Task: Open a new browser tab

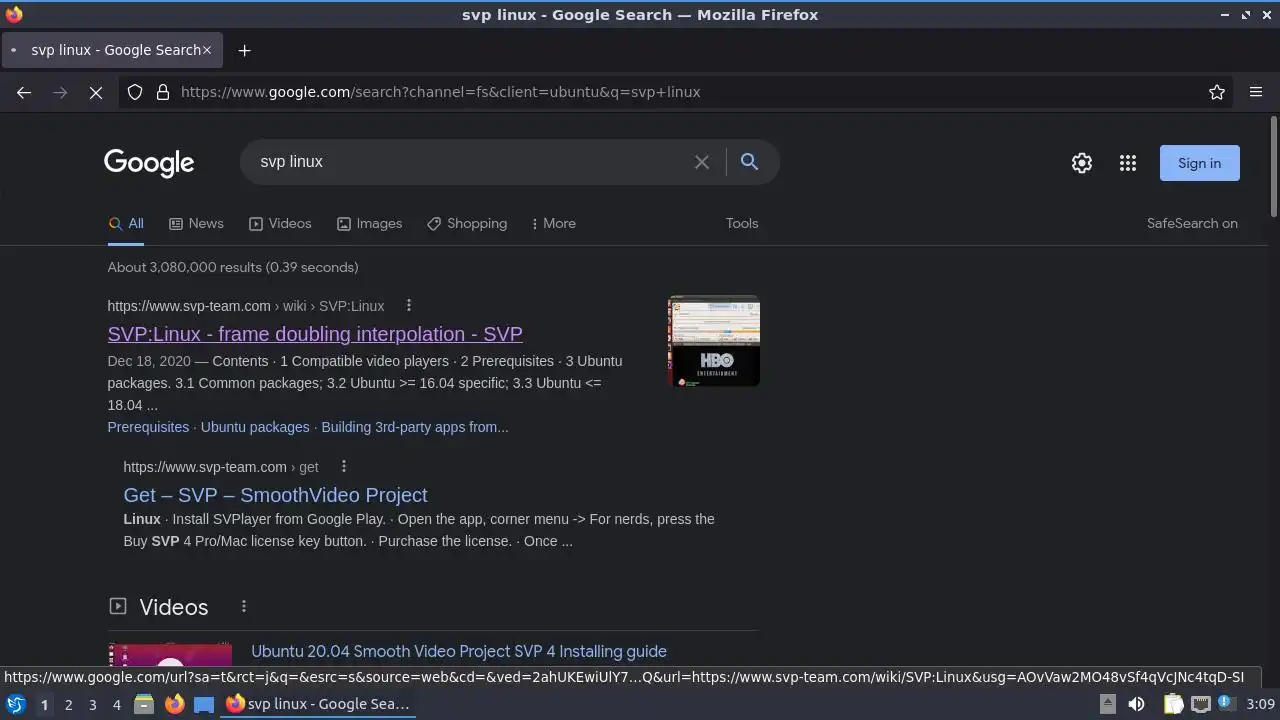Action: point(244,50)
